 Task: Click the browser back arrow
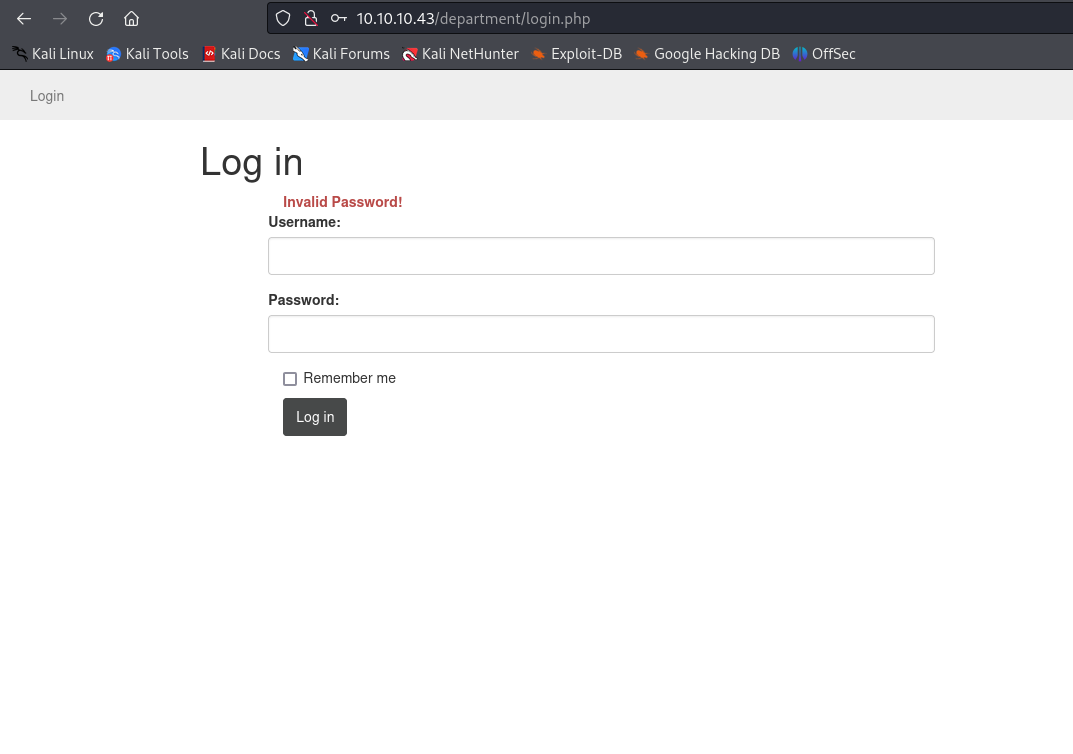pos(24,19)
